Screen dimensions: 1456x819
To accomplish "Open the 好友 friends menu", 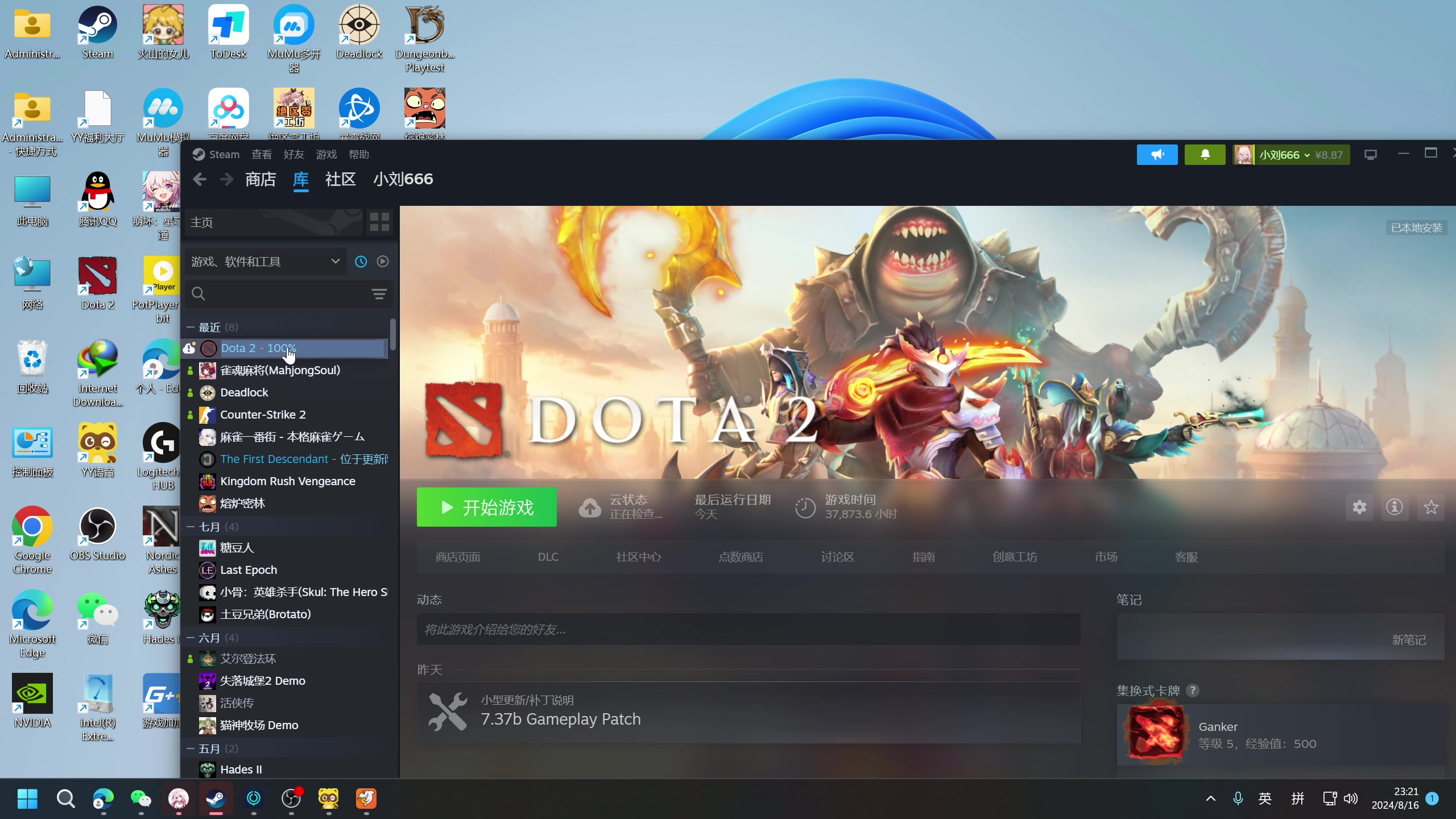I will coord(293,155).
